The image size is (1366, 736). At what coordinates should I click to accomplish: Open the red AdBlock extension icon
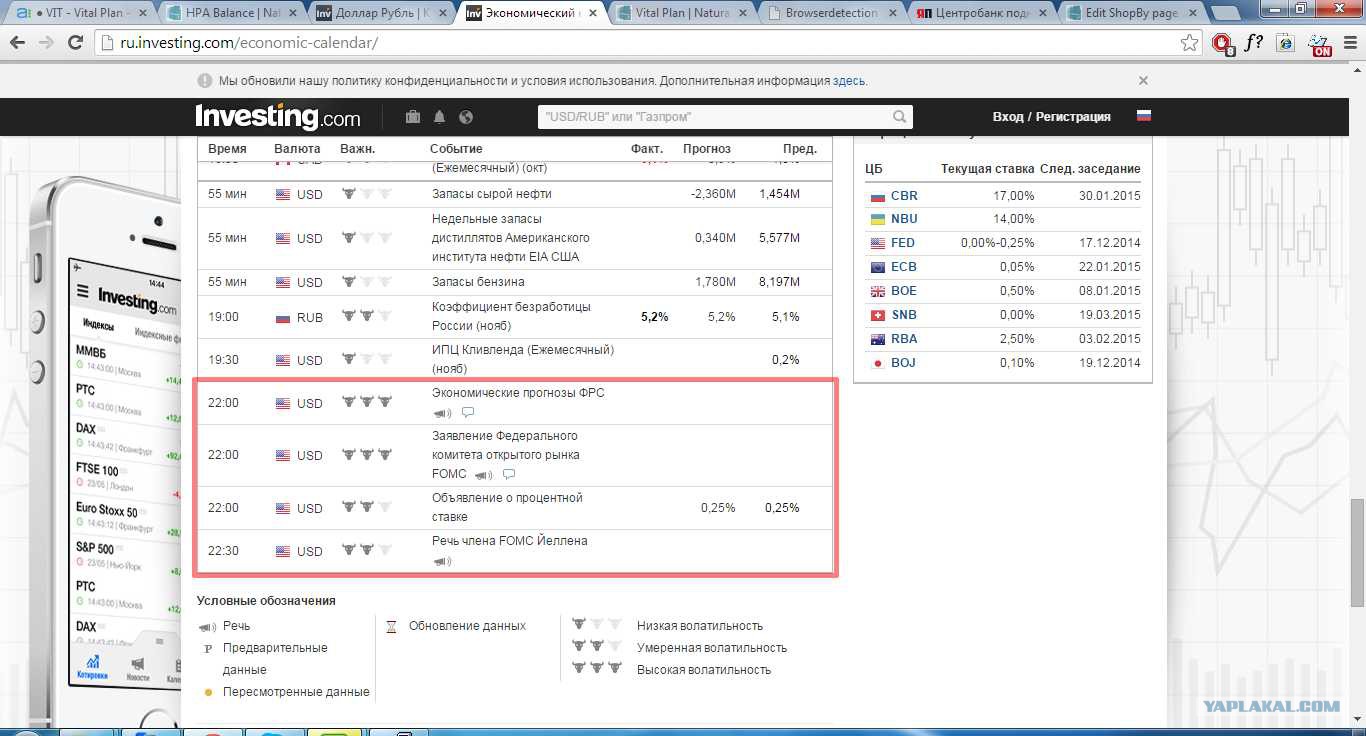point(1222,43)
